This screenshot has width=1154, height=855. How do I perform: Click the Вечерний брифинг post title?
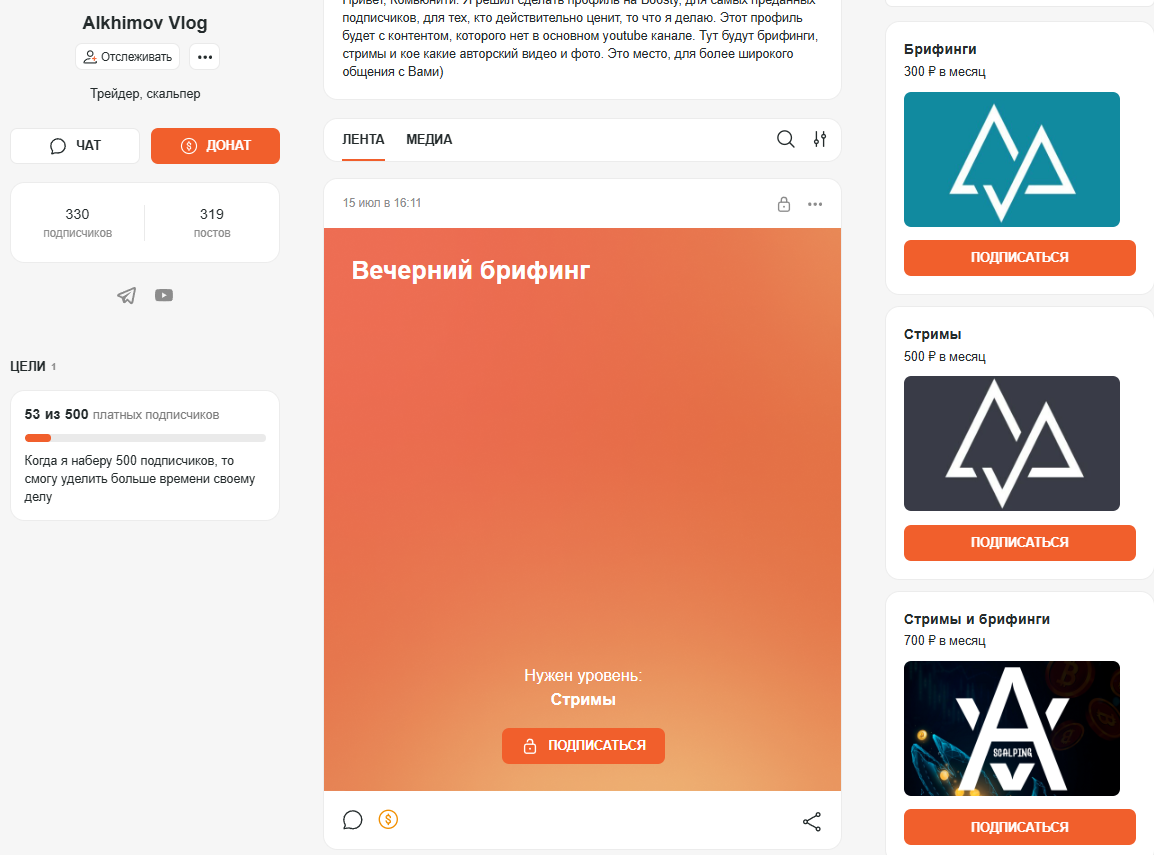pos(471,270)
